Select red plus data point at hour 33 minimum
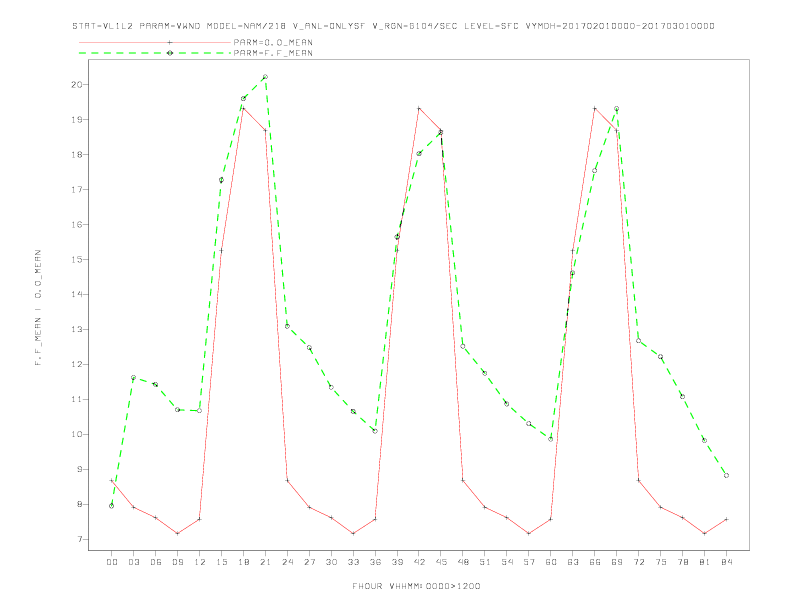792x612 pixels. 353,533
